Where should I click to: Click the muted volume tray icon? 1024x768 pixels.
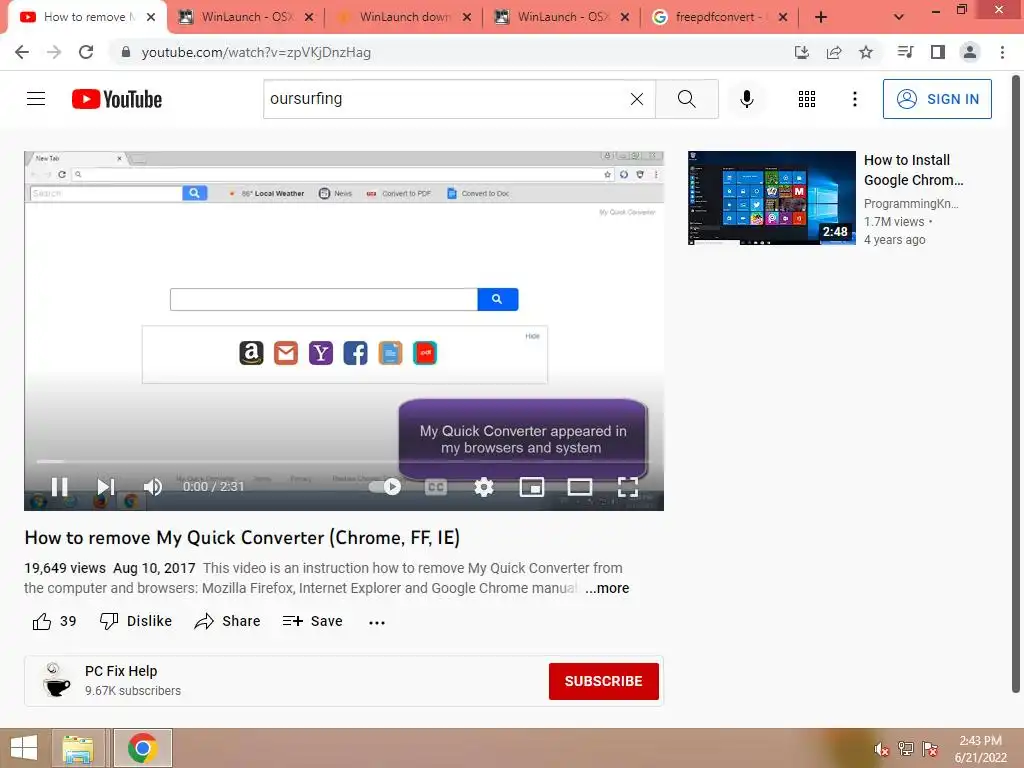pyautogui.click(x=882, y=749)
